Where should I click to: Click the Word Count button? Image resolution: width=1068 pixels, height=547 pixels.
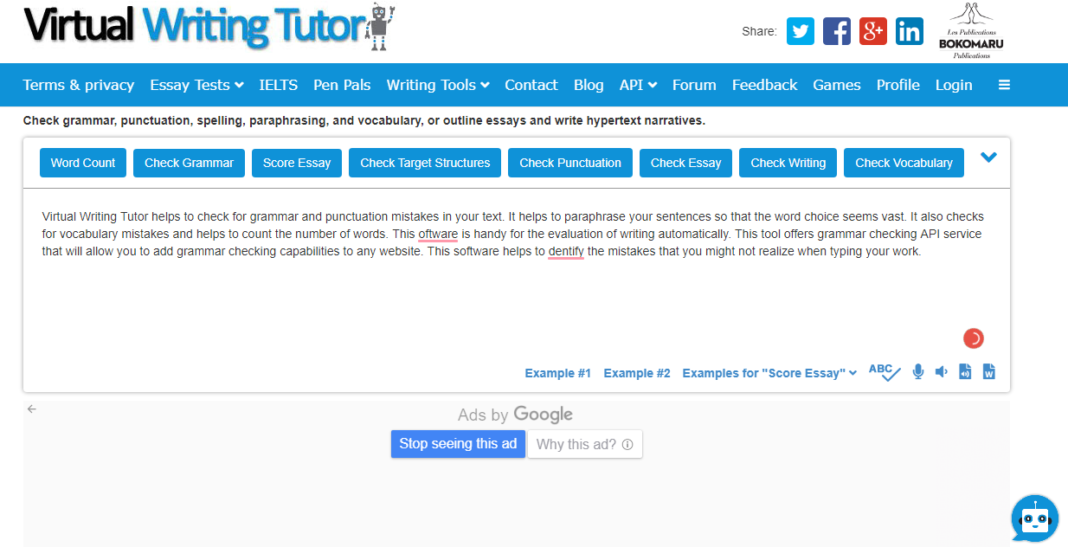(83, 163)
